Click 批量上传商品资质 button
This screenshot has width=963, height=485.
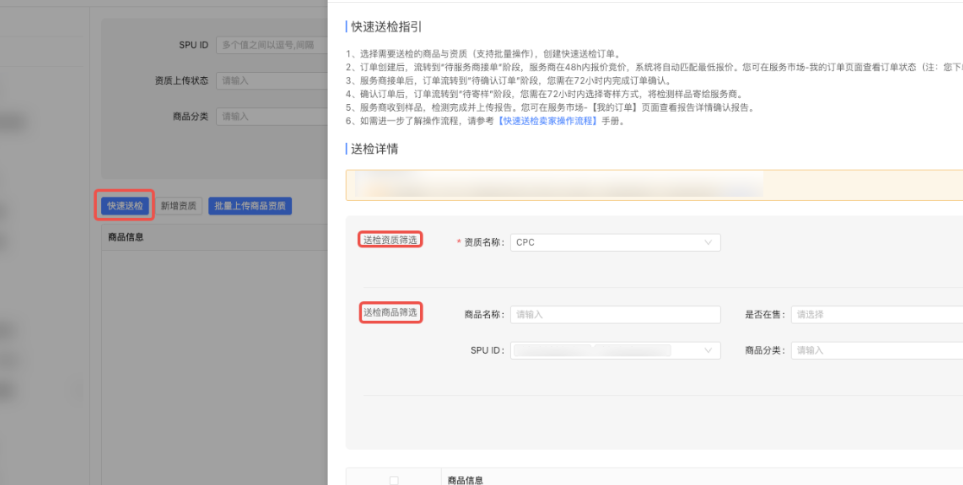[250, 206]
